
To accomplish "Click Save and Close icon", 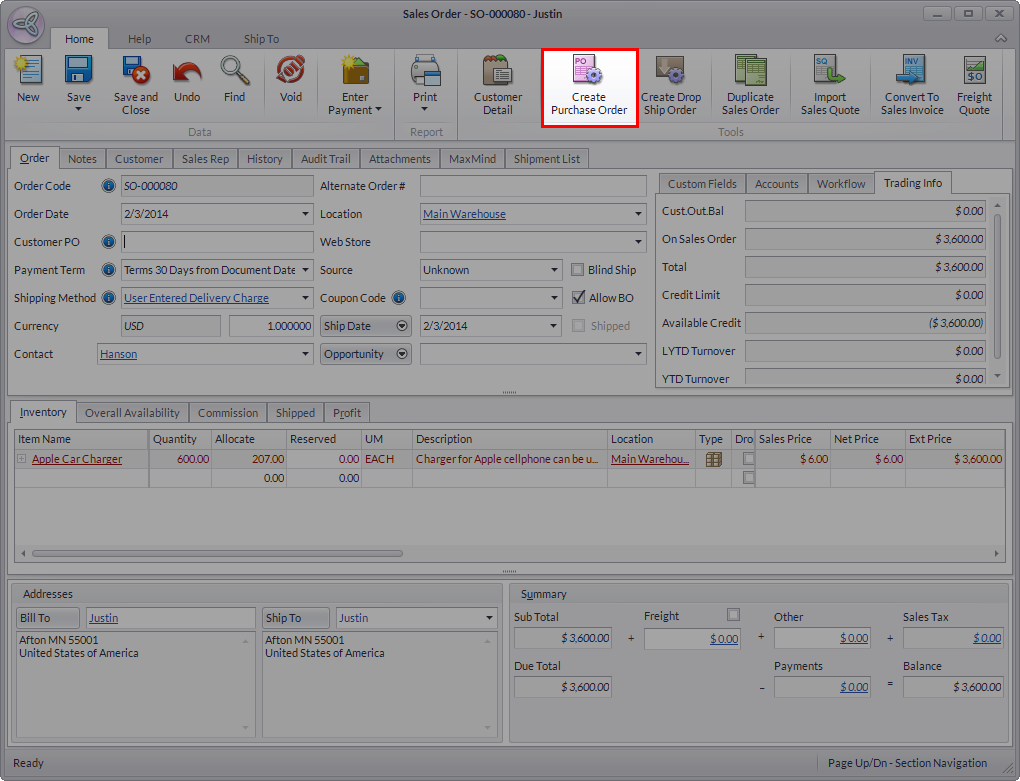I will (135, 73).
